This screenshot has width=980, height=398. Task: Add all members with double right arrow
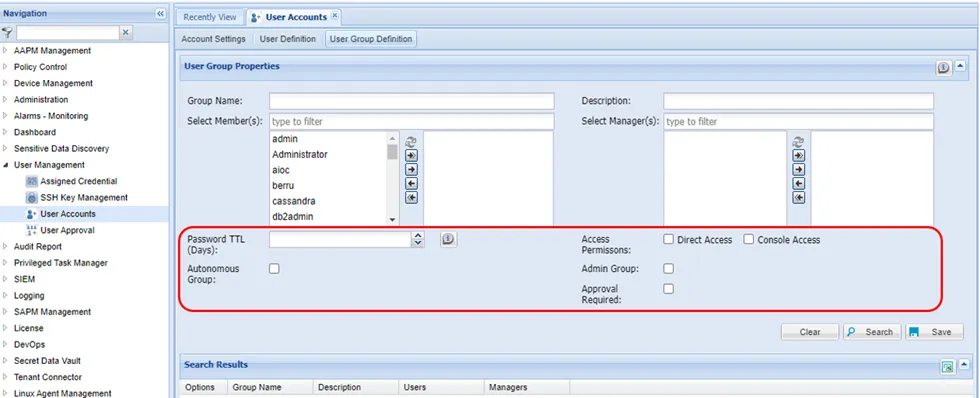pyautogui.click(x=411, y=155)
